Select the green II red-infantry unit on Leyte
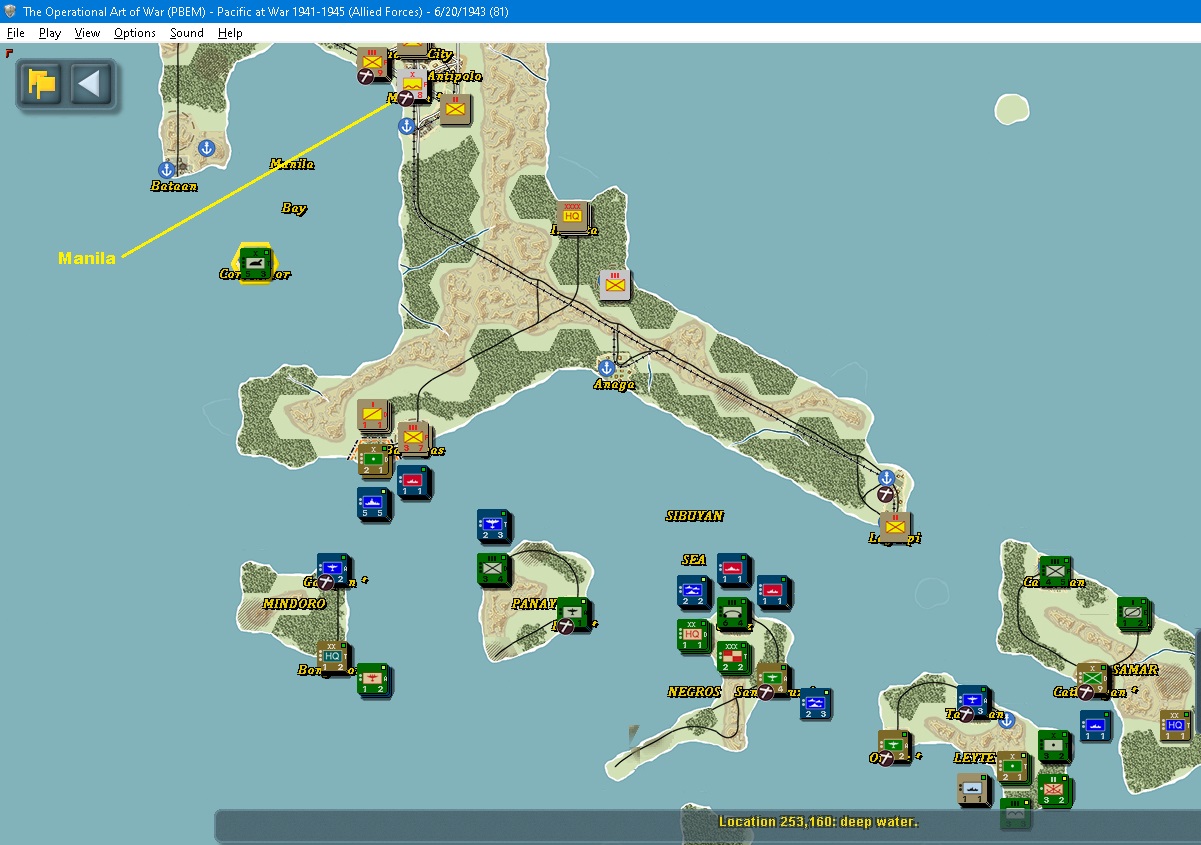The width and height of the screenshot is (1201, 845). (x=1053, y=789)
